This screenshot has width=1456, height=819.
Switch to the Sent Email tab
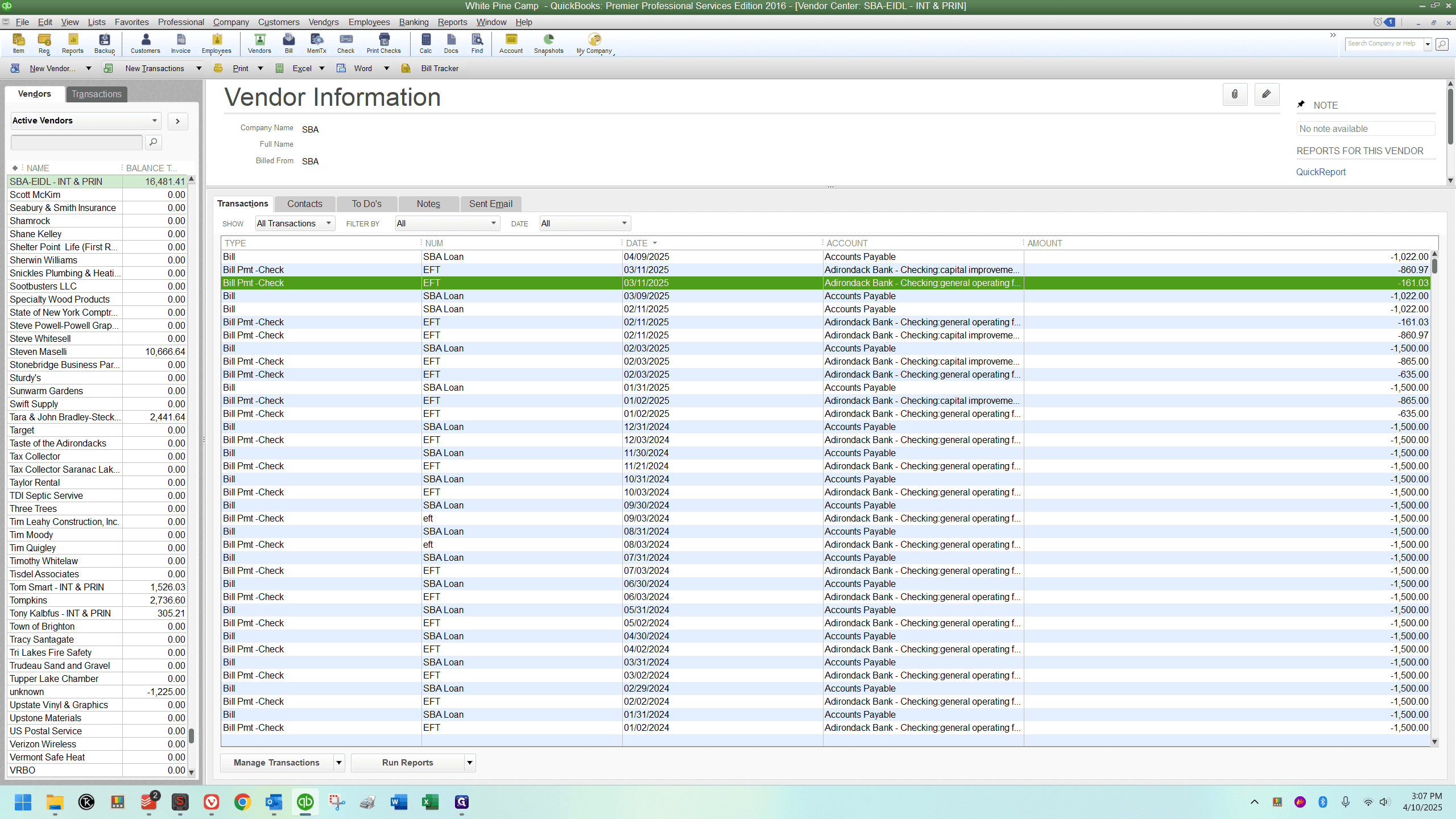(491, 204)
